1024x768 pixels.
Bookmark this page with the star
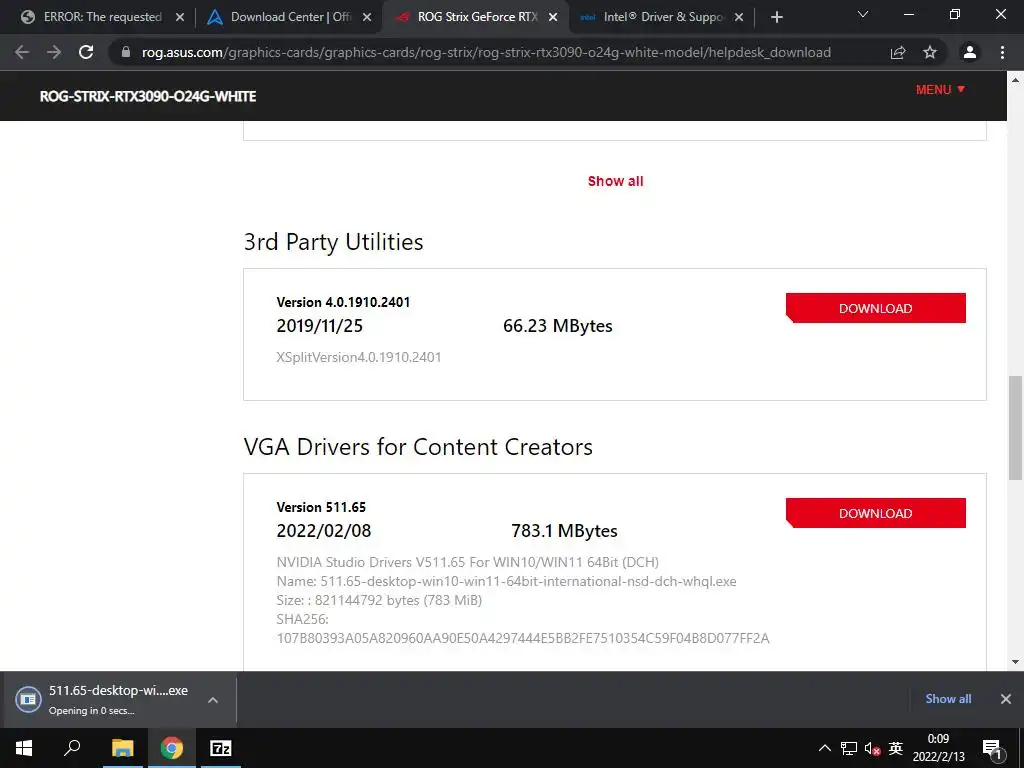pos(930,52)
